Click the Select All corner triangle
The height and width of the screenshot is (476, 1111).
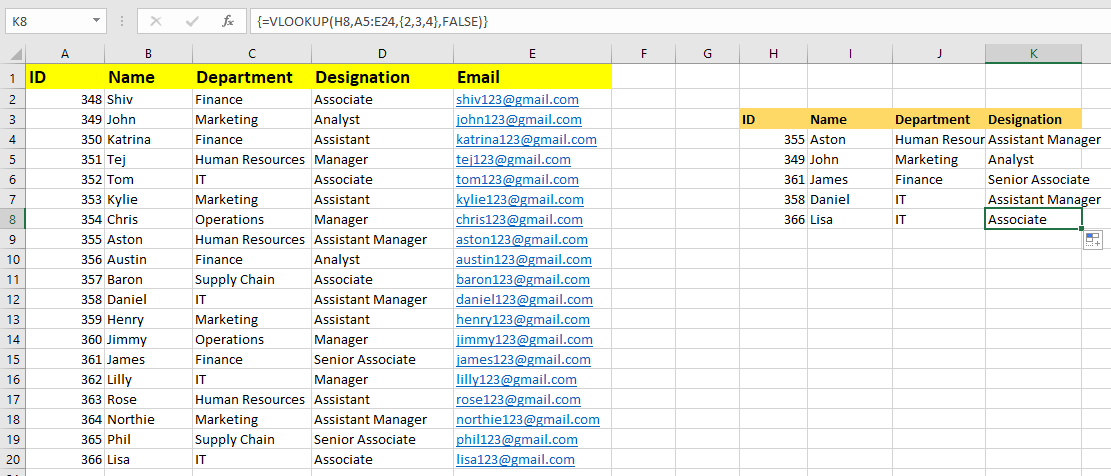13,54
